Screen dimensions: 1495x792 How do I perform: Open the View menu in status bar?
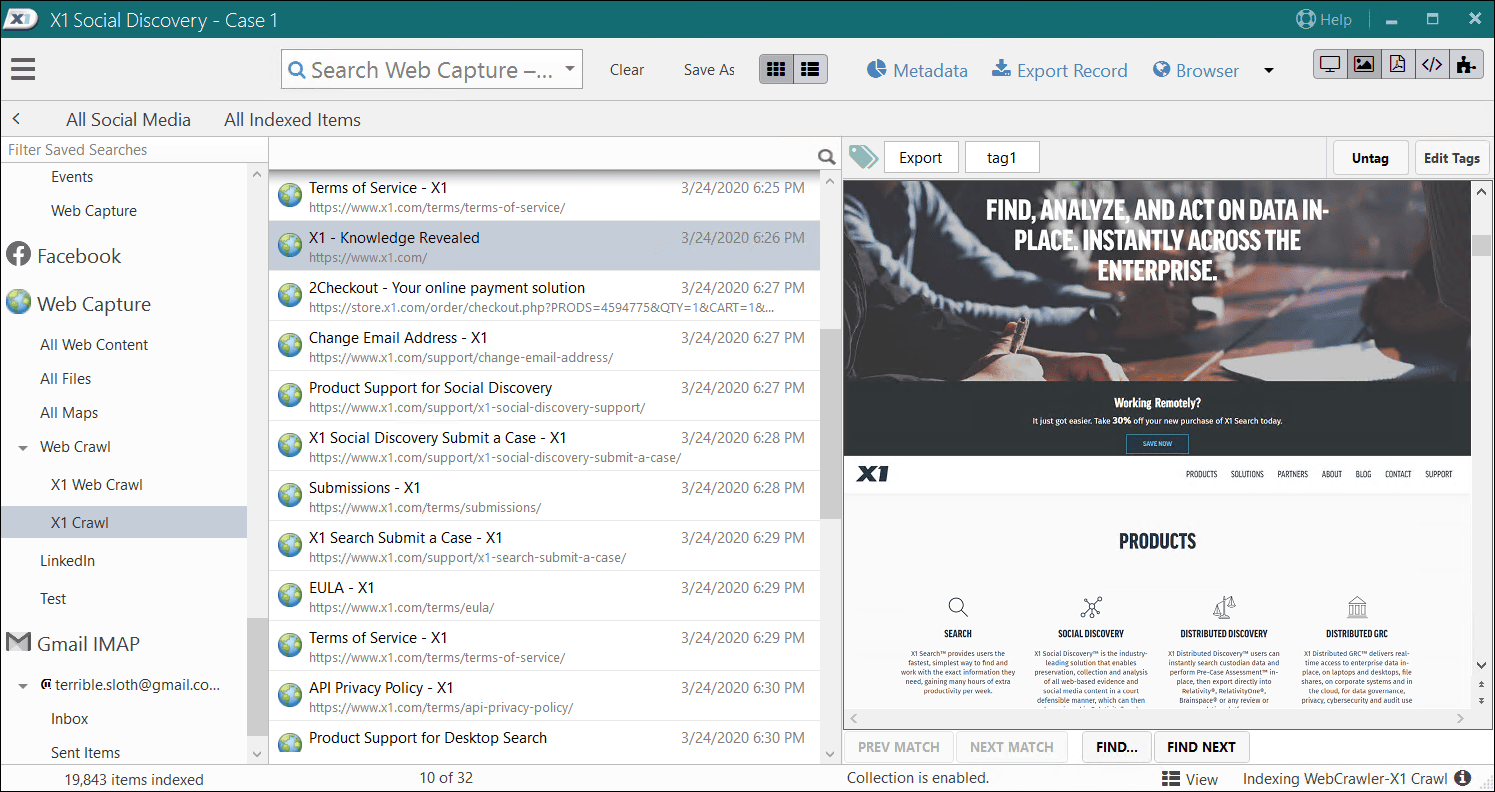(x=1190, y=779)
